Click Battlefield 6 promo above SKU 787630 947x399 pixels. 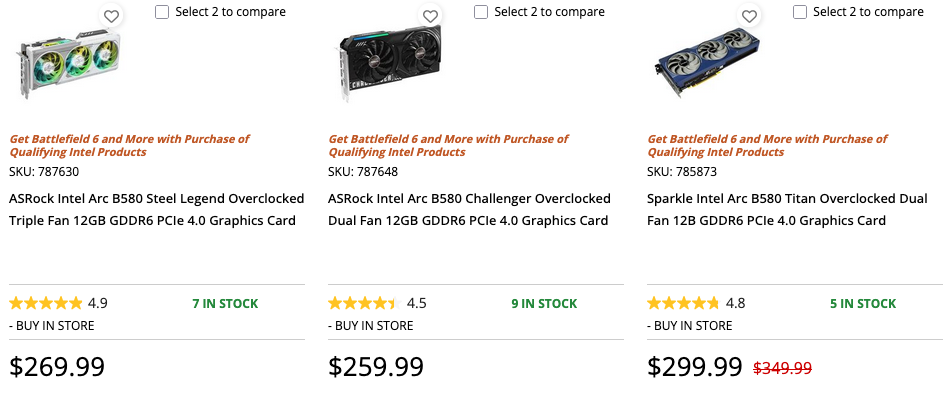[x=129, y=145]
